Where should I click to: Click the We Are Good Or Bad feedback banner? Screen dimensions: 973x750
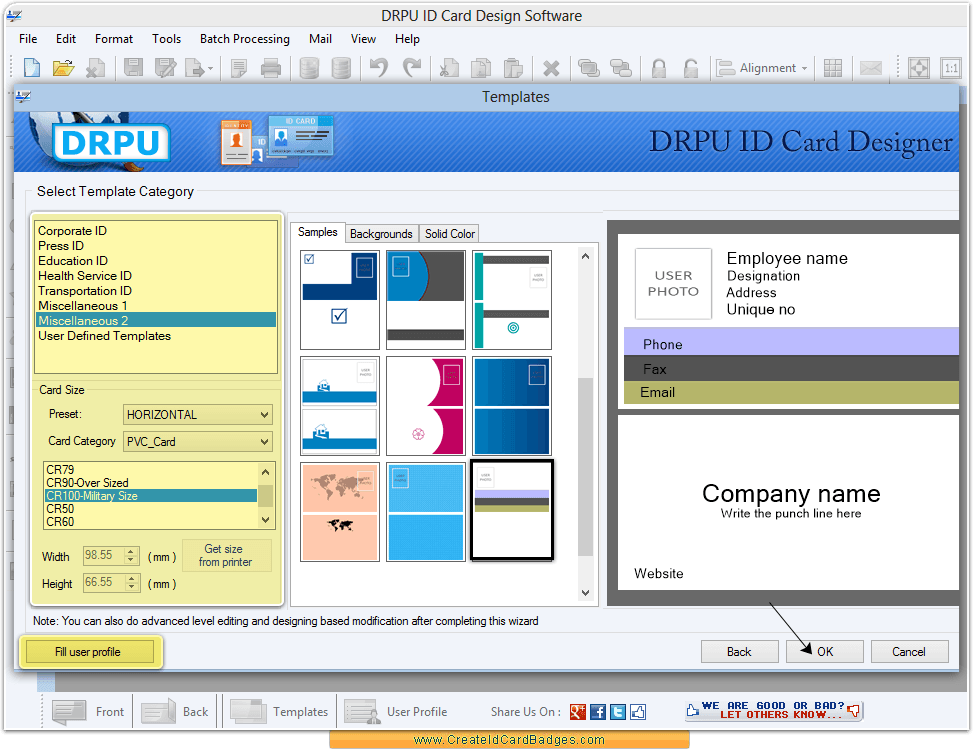(x=774, y=710)
